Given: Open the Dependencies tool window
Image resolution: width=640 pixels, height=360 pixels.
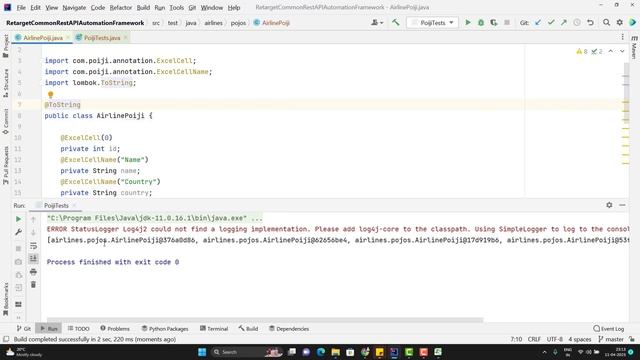Looking at the screenshot, I should click(x=289, y=329).
